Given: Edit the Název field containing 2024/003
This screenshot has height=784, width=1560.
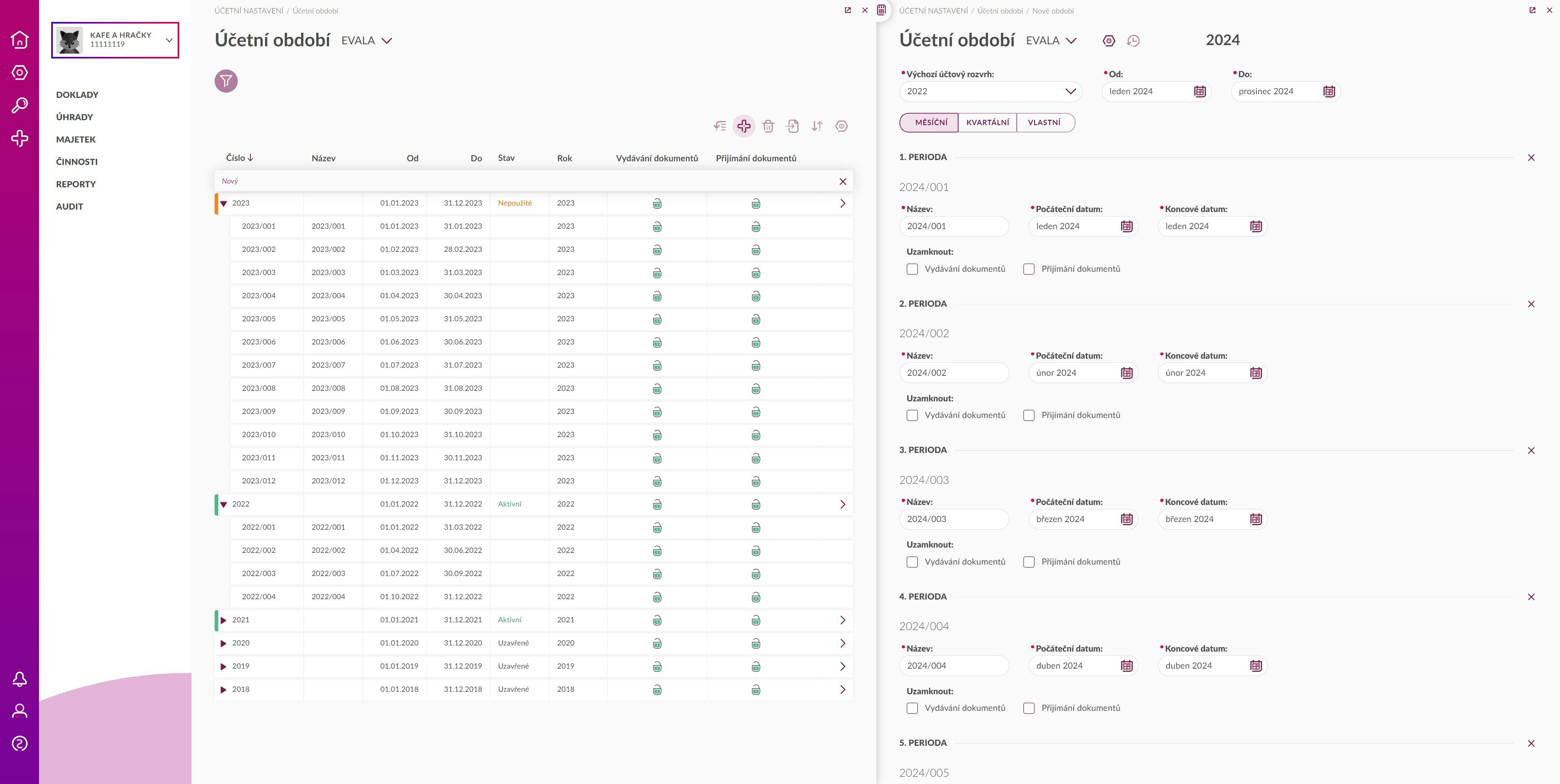Looking at the screenshot, I should tap(954, 520).
